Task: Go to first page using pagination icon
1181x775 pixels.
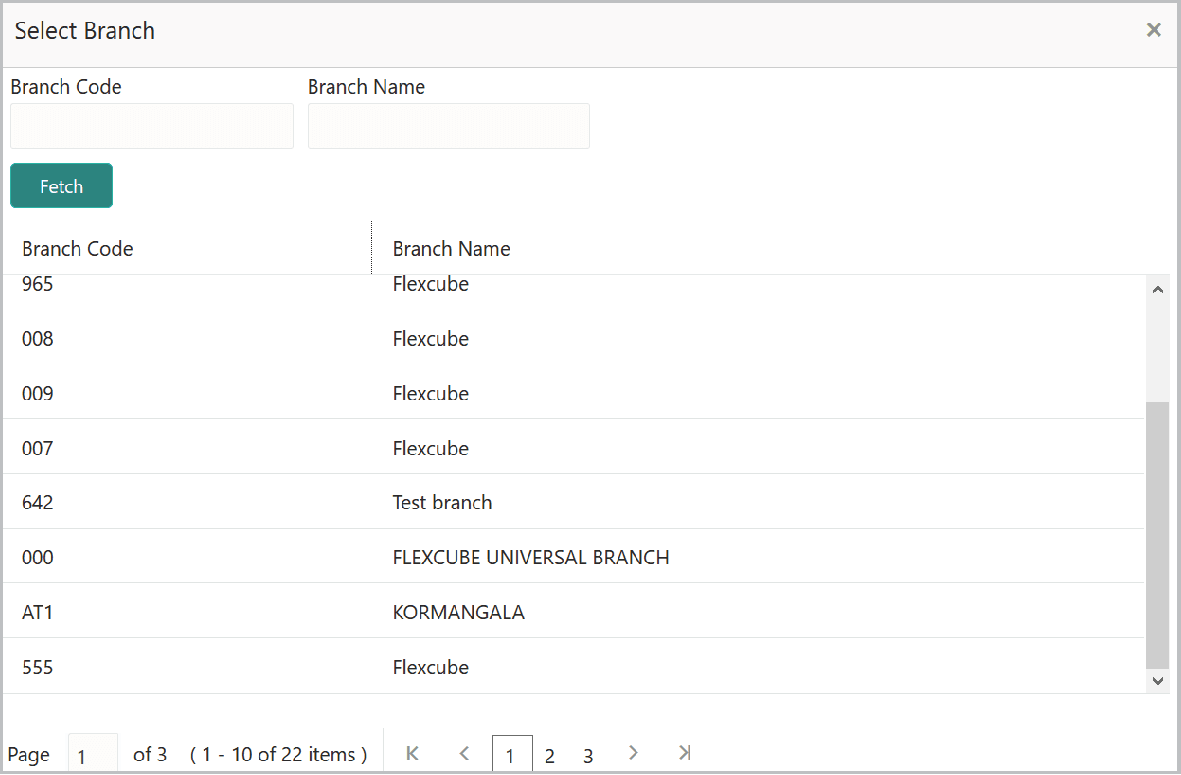Action: click(x=412, y=753)
